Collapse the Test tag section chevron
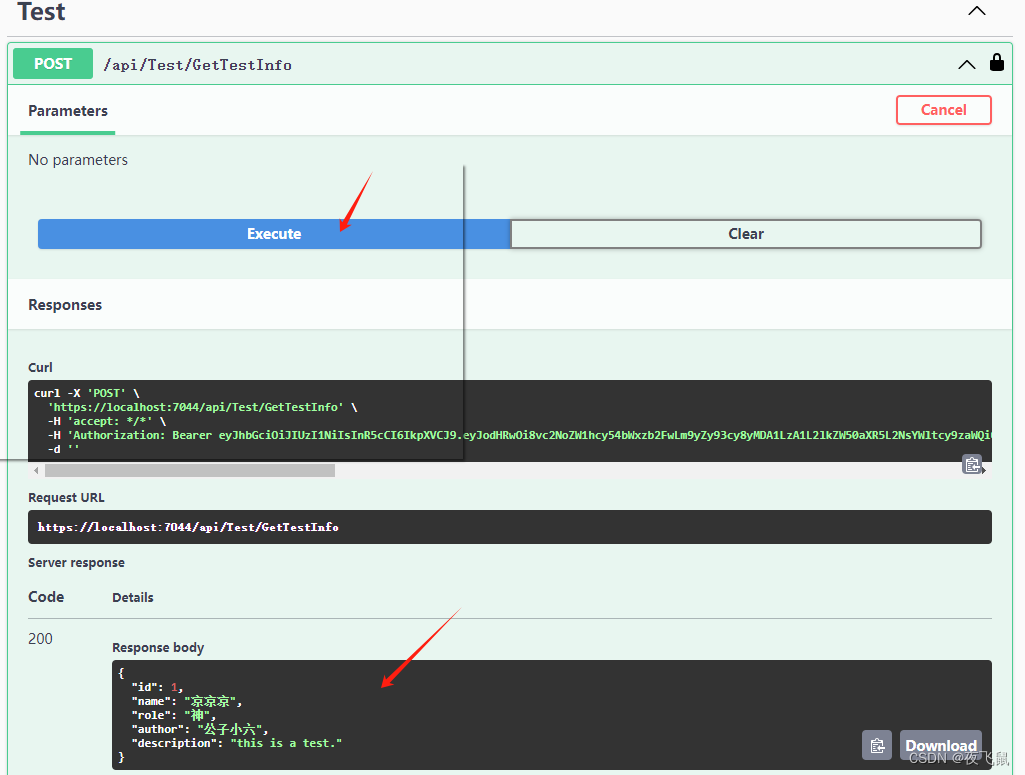 pyautogui.click(x=977, y=11)
